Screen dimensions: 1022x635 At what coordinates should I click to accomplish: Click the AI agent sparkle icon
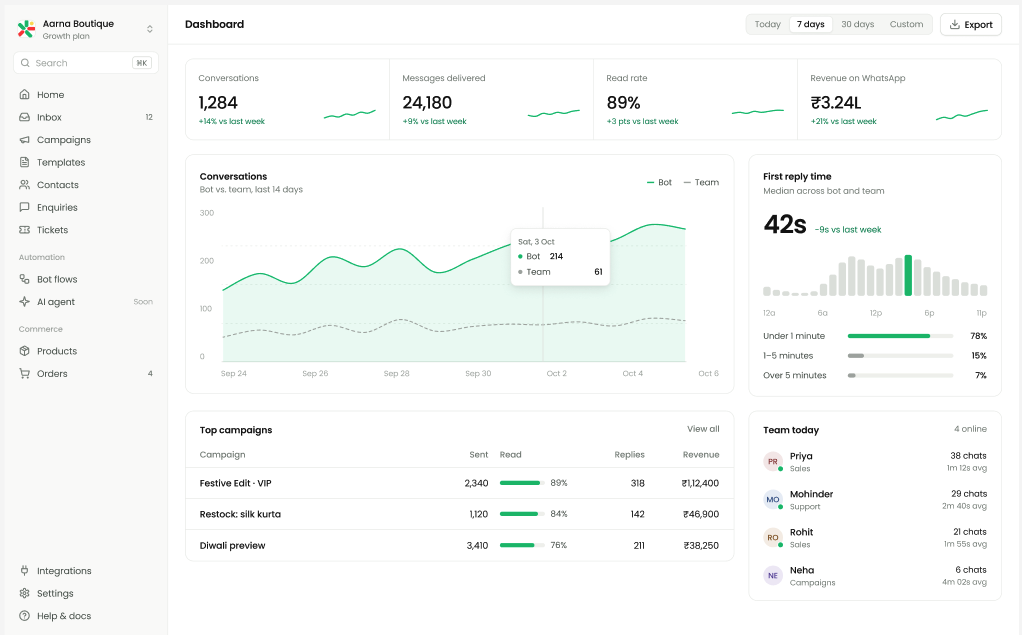[x=24, y=302]
